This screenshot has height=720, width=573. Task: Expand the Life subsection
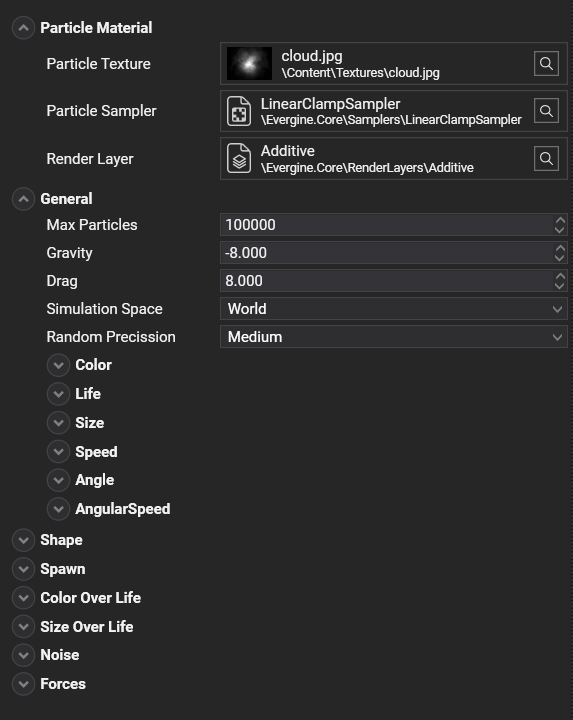(58, 394)
